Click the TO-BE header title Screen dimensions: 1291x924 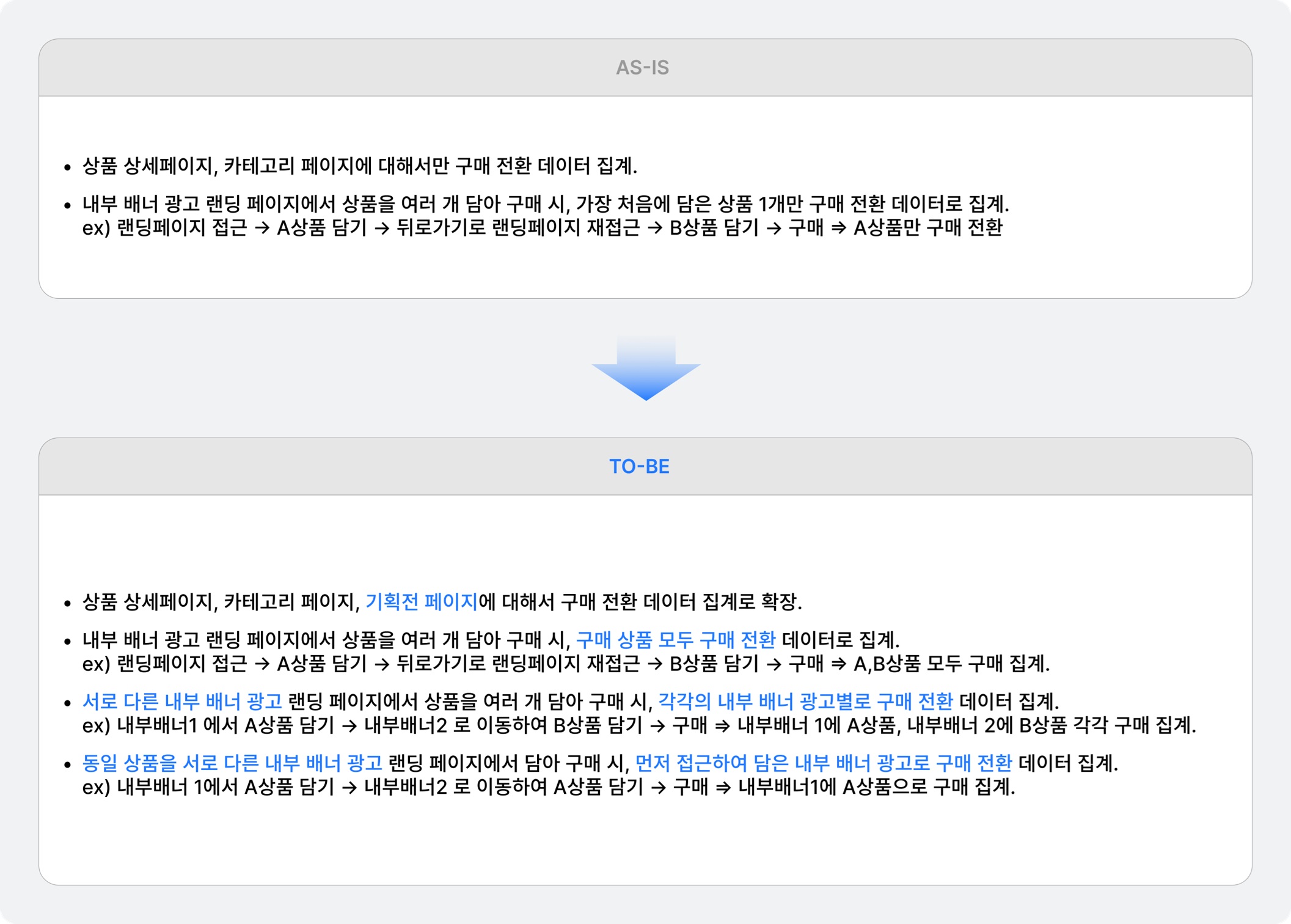(x=639, y=467)
